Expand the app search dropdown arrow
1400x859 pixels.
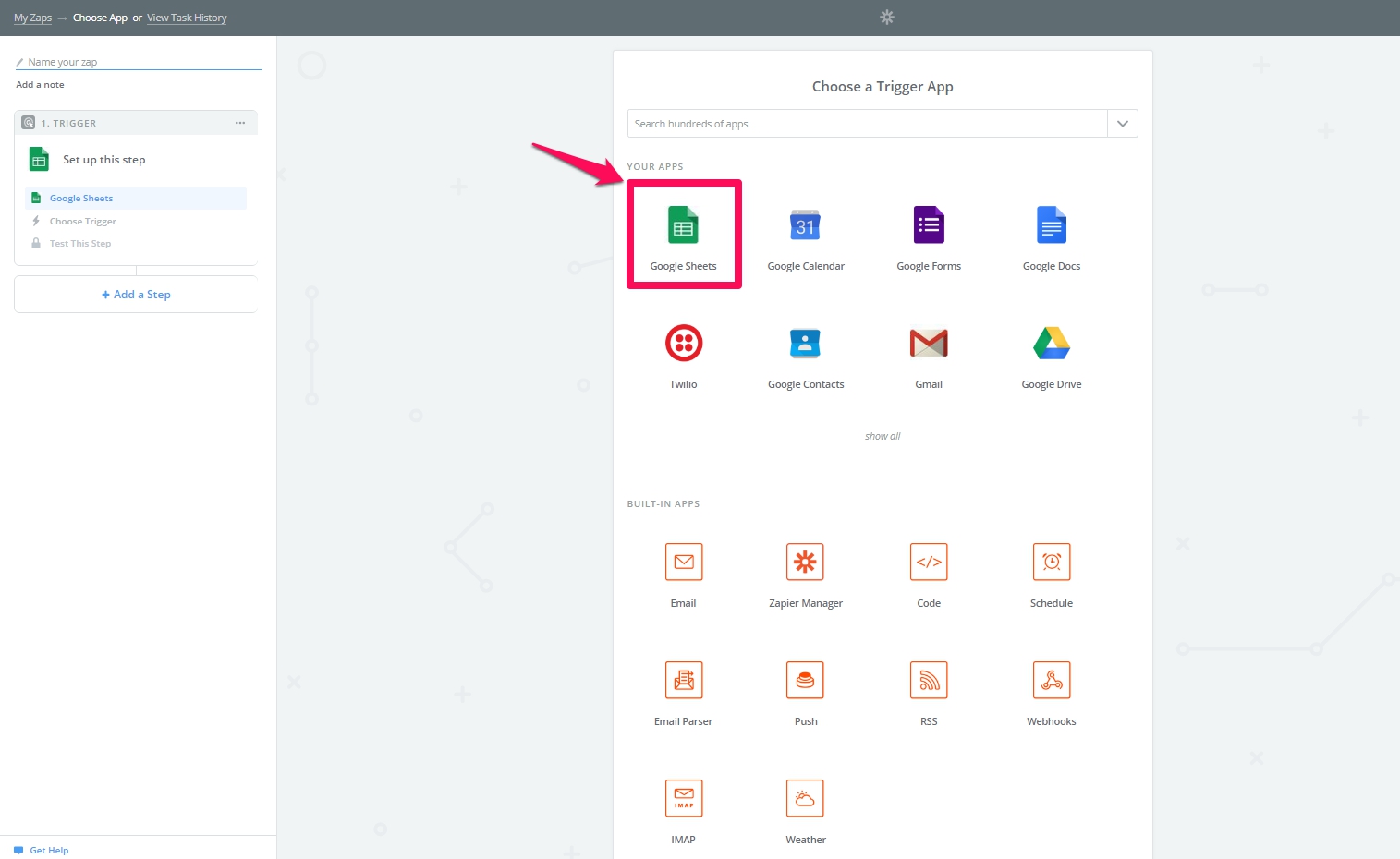pyautogui.click(x=1122, y=124)
